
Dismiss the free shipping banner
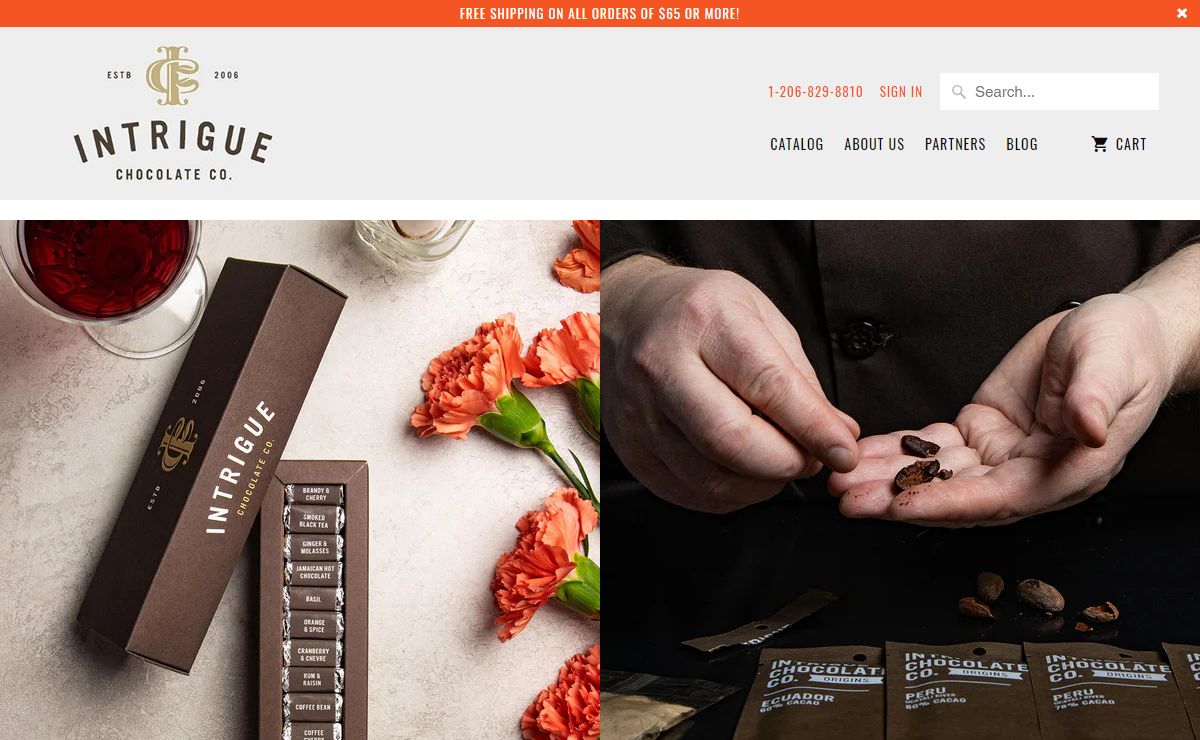(1182, 13)
